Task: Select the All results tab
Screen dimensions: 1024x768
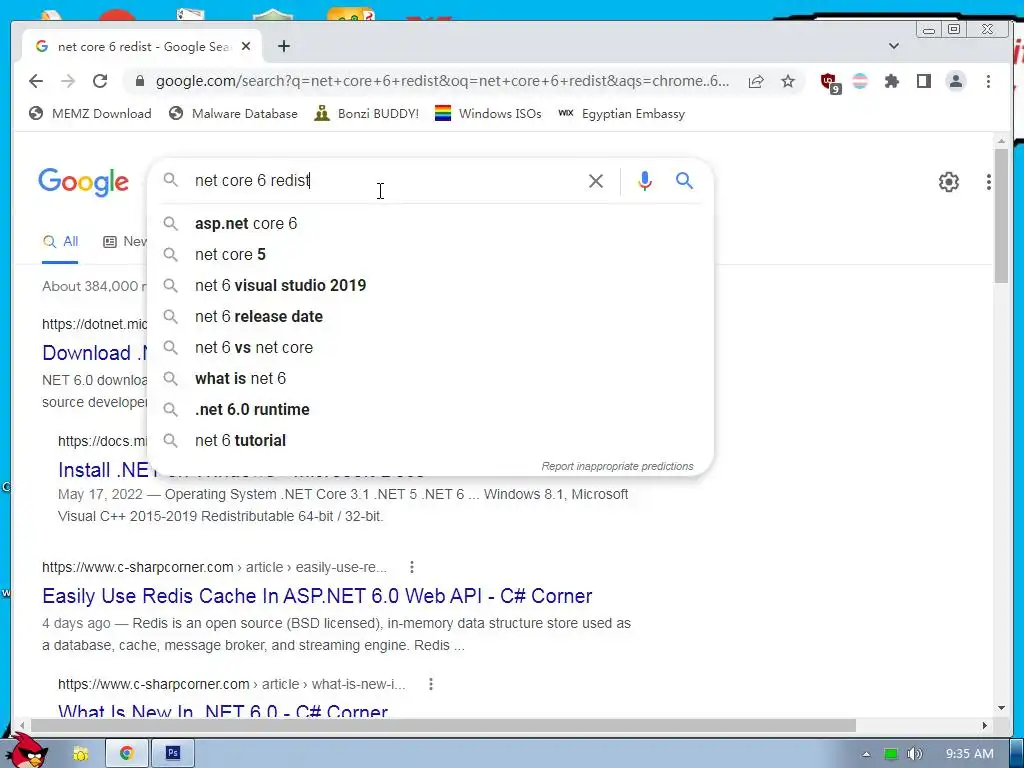Action: 60,242
